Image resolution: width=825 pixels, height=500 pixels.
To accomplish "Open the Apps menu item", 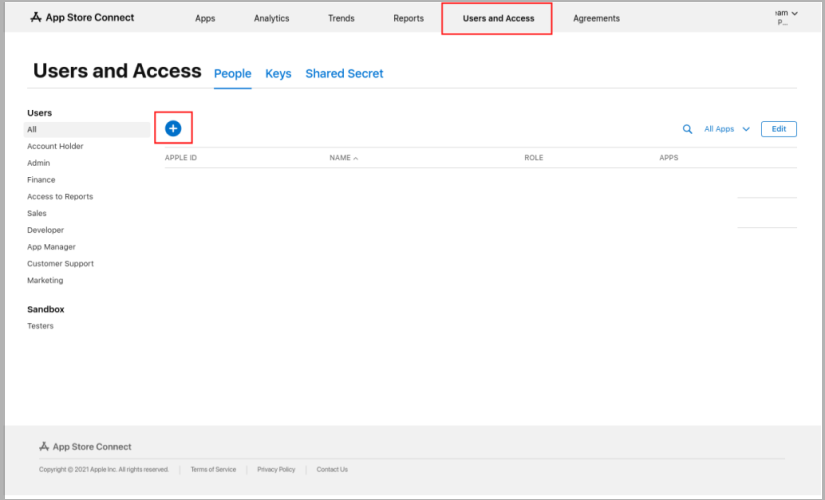I will pos(205,18).
